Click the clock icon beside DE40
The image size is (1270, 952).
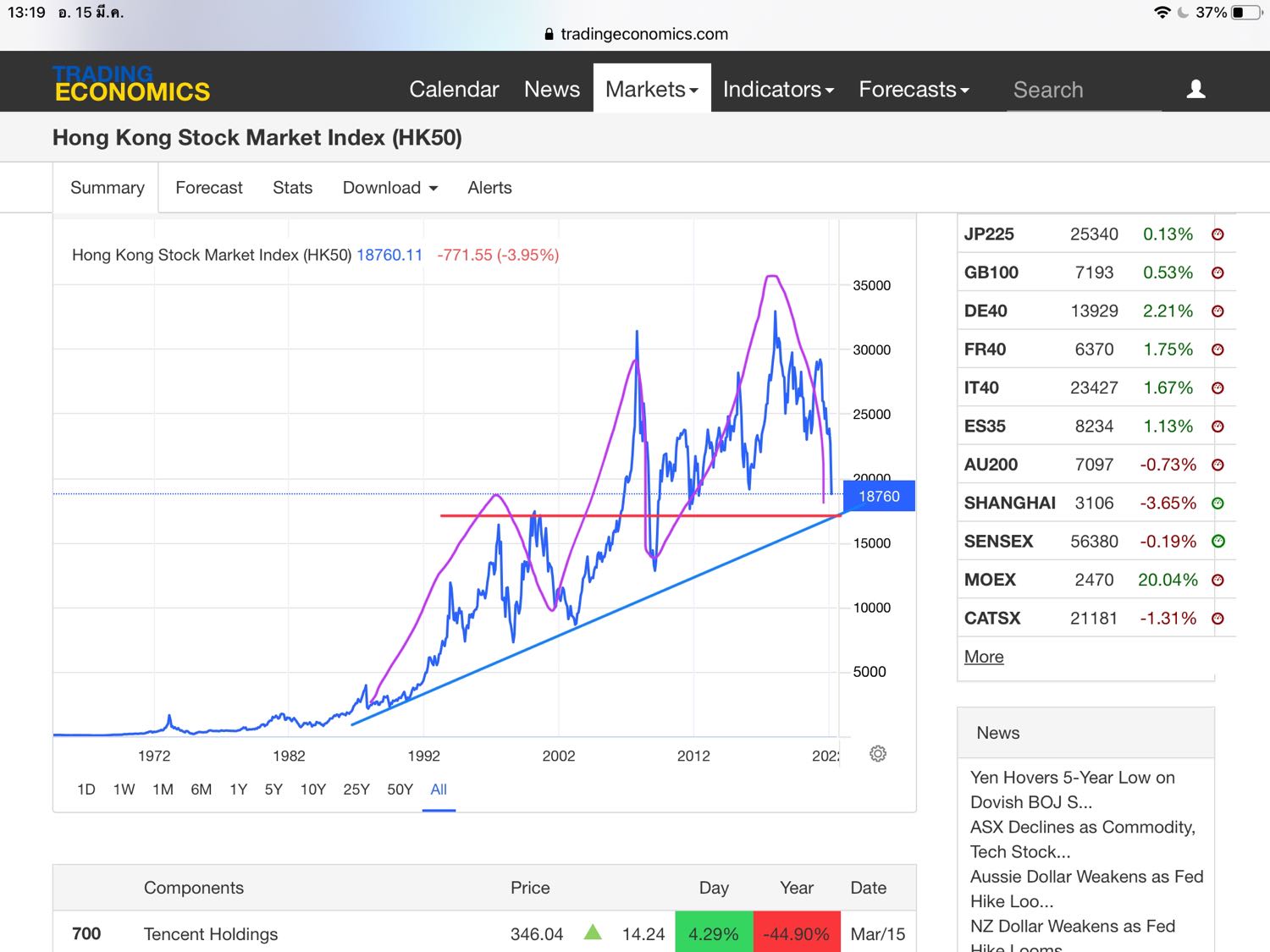pyautogui.click(x=1218, y=311)
